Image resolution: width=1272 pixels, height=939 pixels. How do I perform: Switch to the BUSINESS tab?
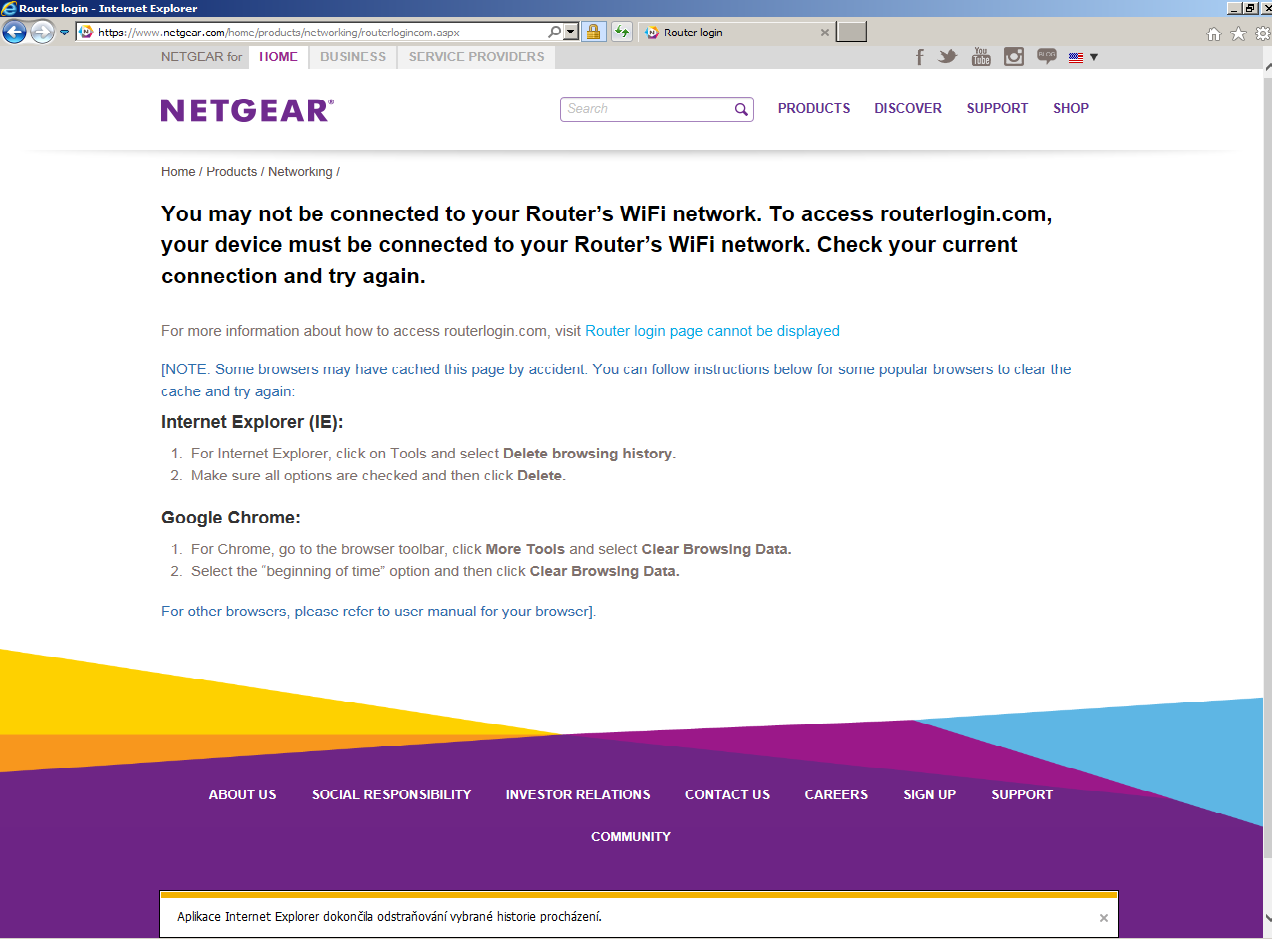point(353,57)
